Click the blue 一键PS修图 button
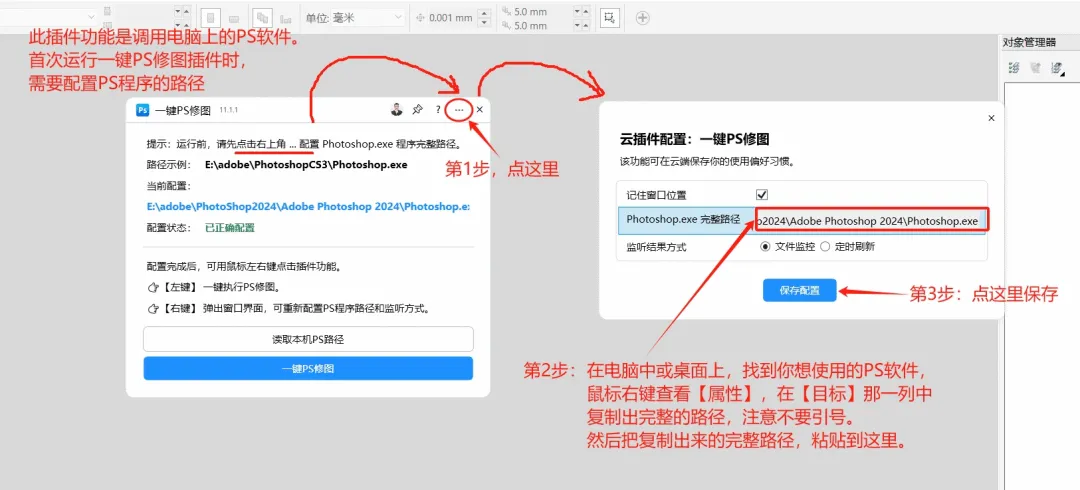Image resolution: width=1080 pixels, height=490 pixels. [x=308, y=369]
